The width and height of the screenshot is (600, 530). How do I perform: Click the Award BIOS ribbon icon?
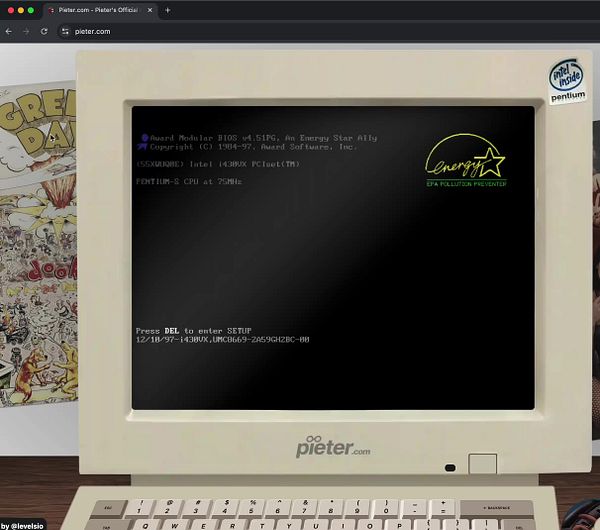(x=143, y=142)
